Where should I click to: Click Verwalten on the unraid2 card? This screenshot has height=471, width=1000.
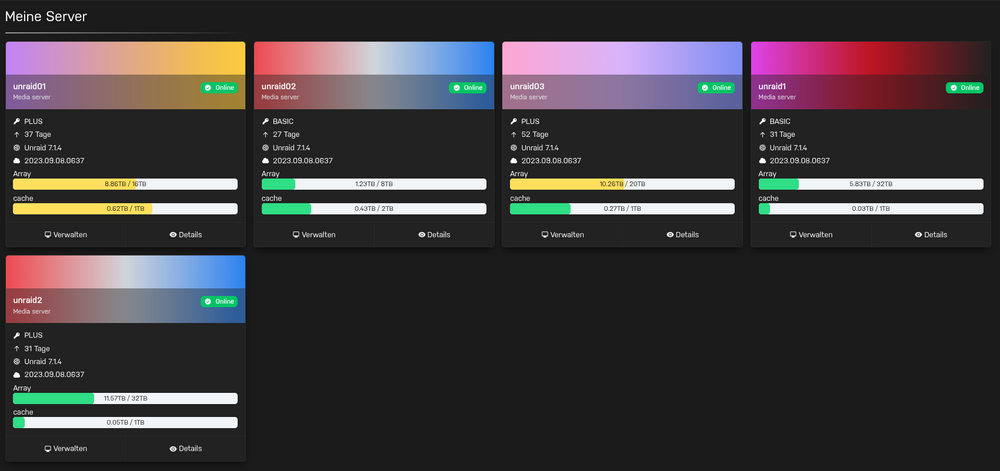66,449
